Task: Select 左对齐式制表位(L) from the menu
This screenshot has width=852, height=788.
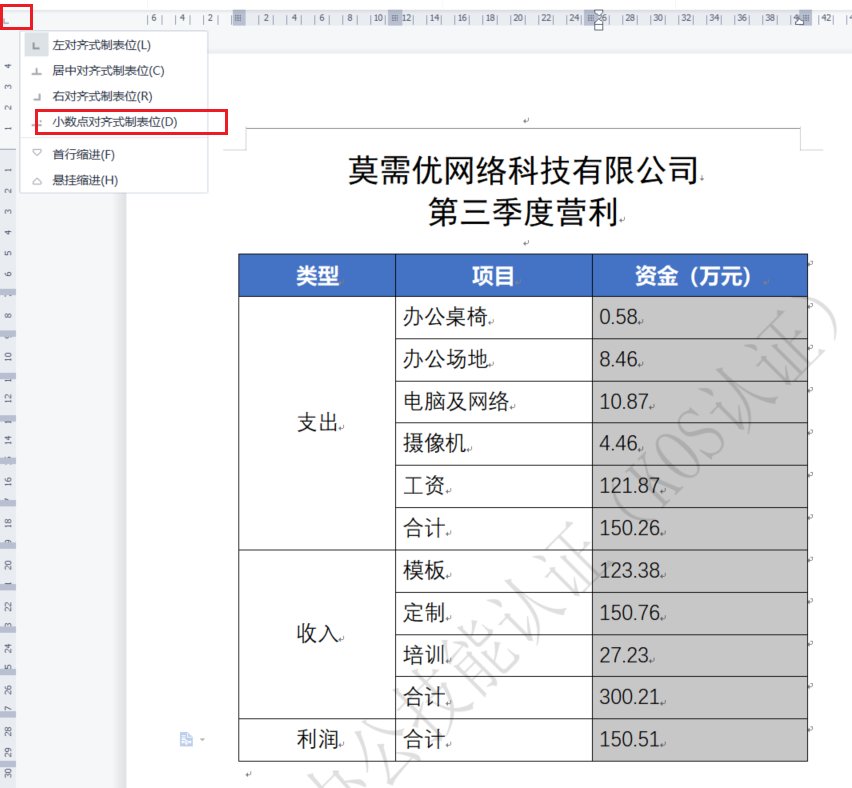Action: point(101,45)
